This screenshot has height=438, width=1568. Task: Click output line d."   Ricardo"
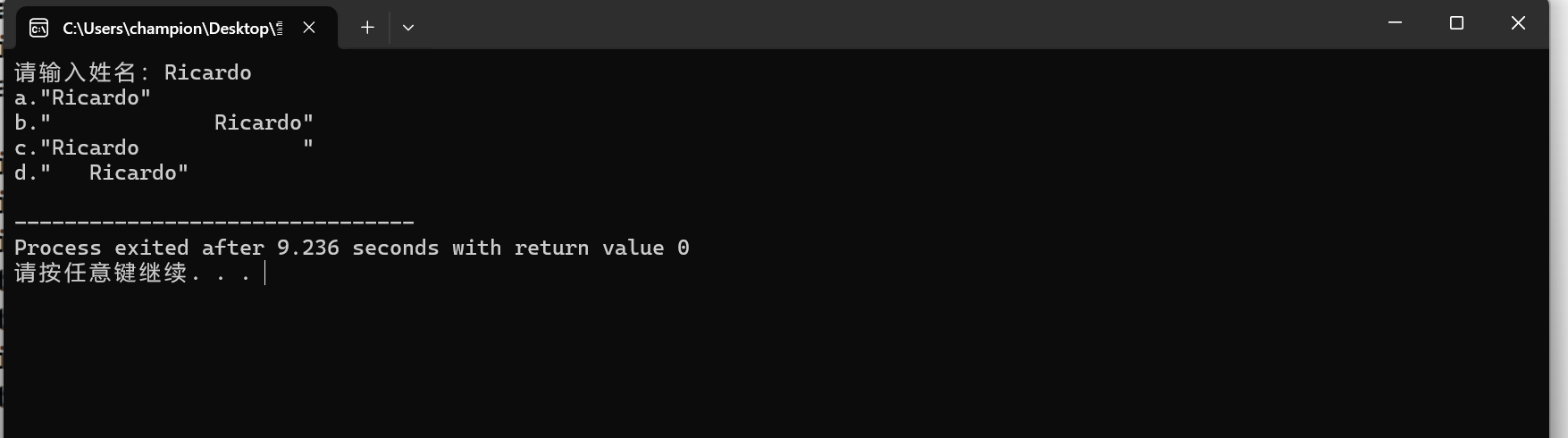point(101,173)
